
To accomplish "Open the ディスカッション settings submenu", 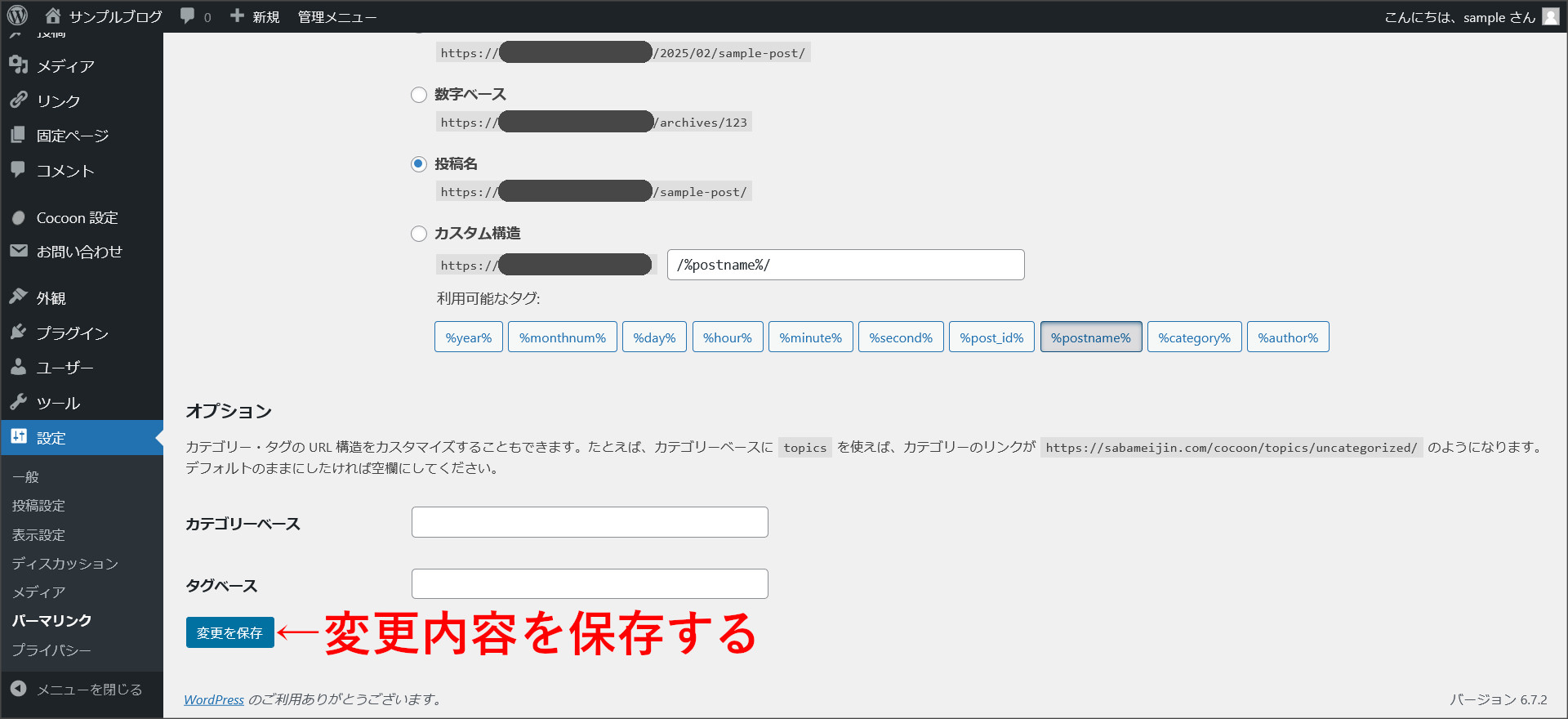I will 65,563.
